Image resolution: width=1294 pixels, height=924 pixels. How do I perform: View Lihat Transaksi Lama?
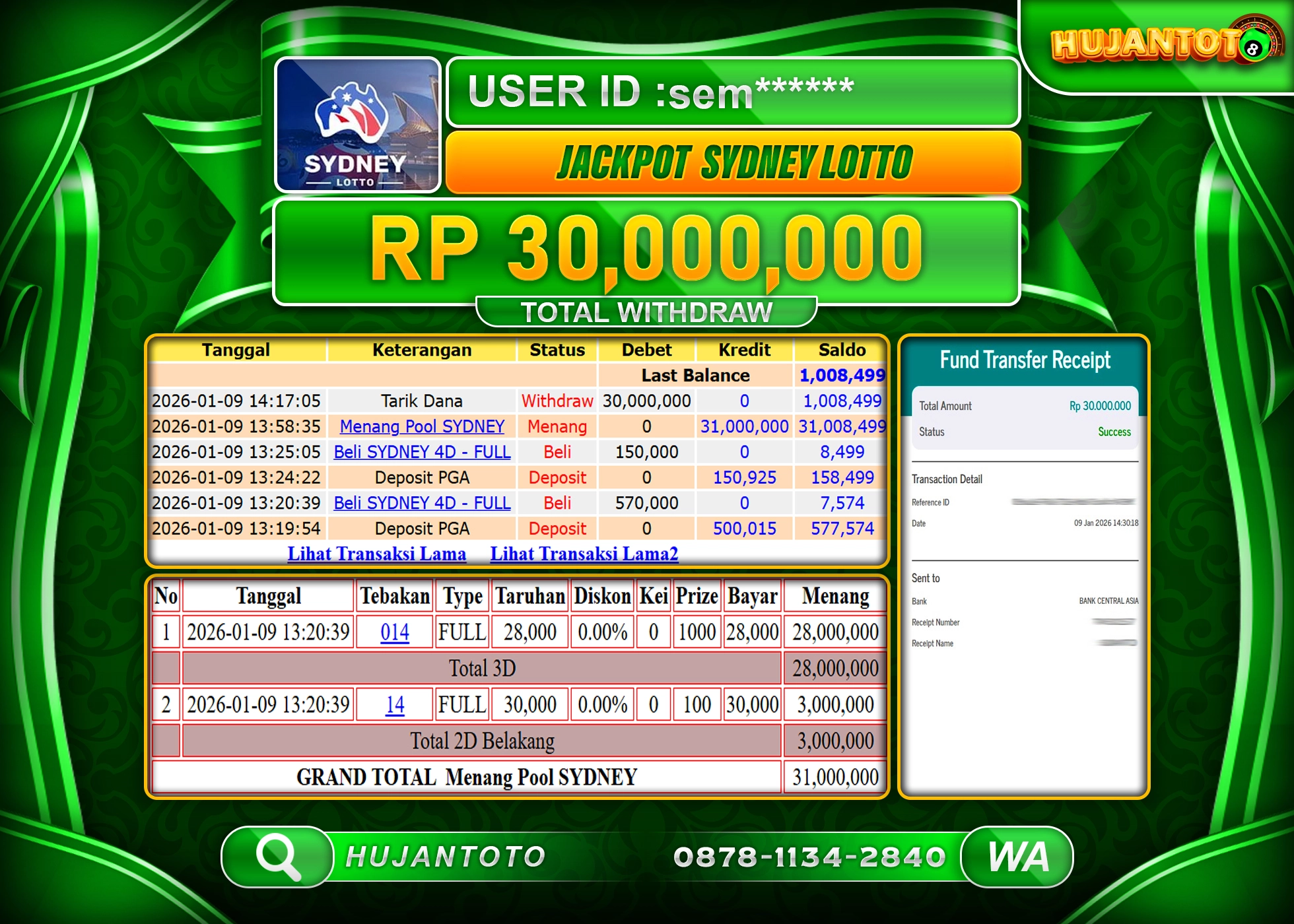[x=376, y=554]
